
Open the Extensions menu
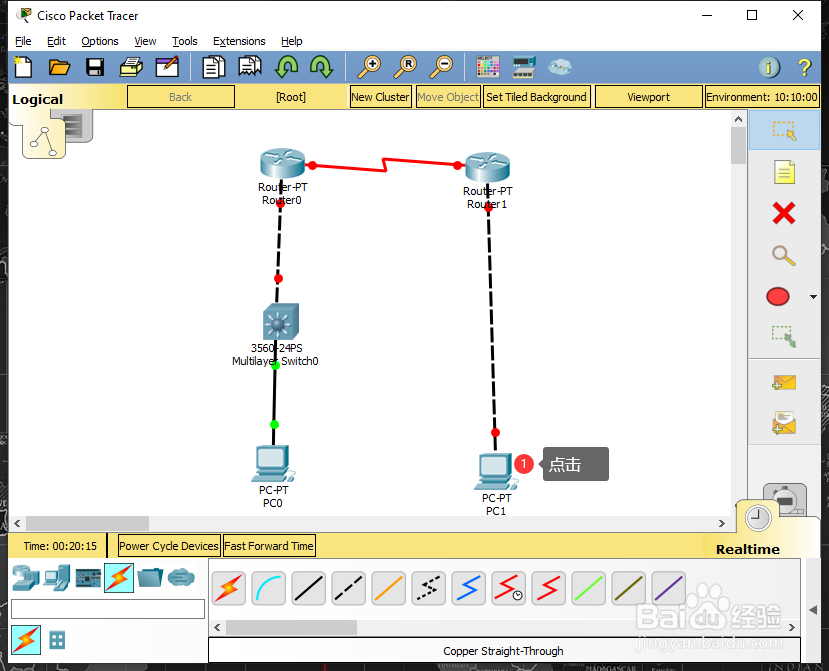click(239, 41)
